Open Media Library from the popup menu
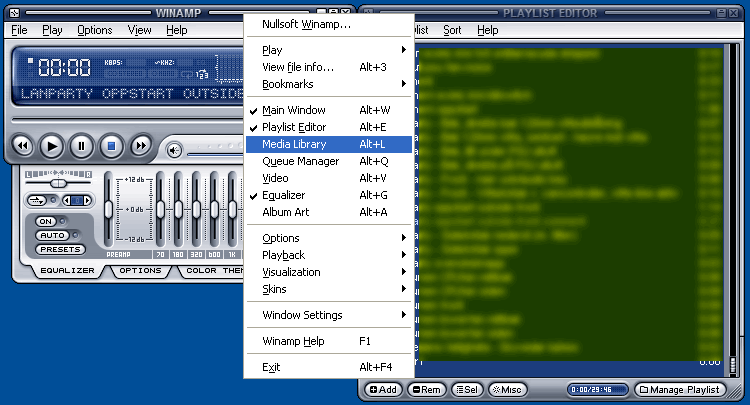 [x=329, y=144]
